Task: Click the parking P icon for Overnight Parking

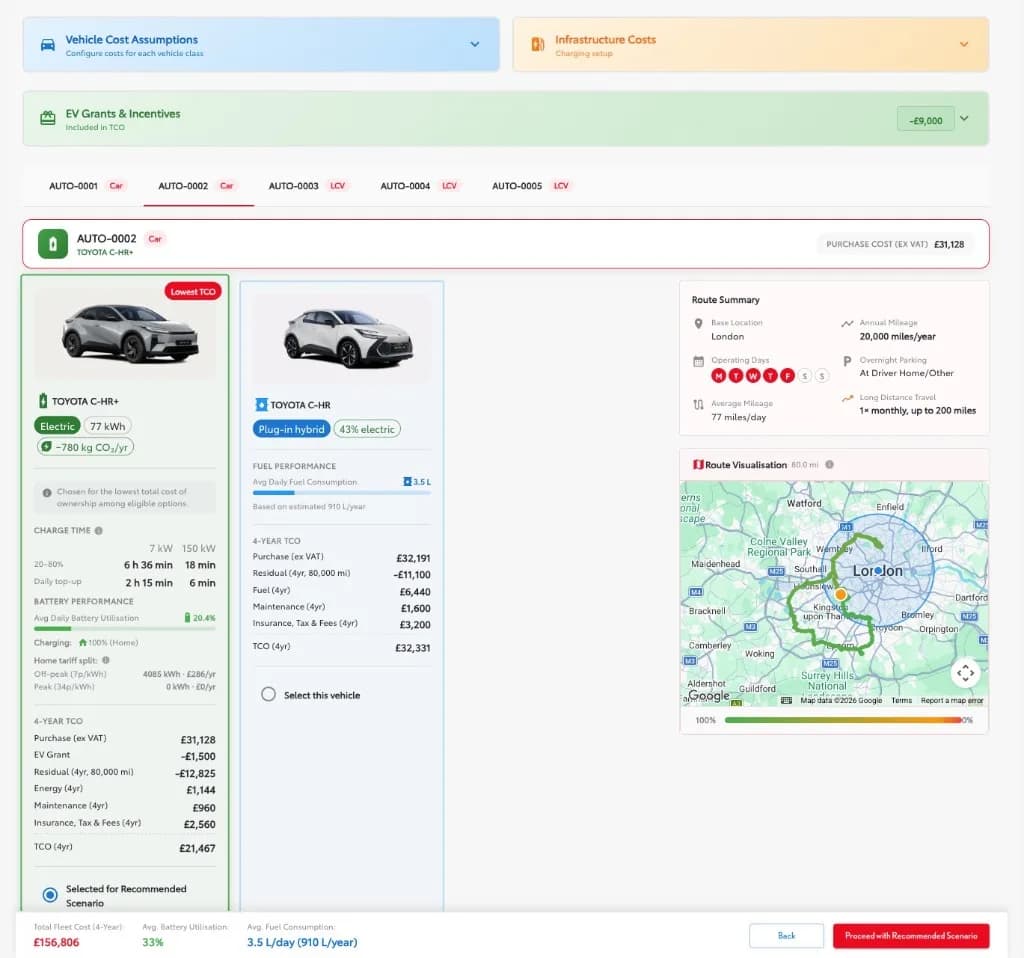Action: 847,361
